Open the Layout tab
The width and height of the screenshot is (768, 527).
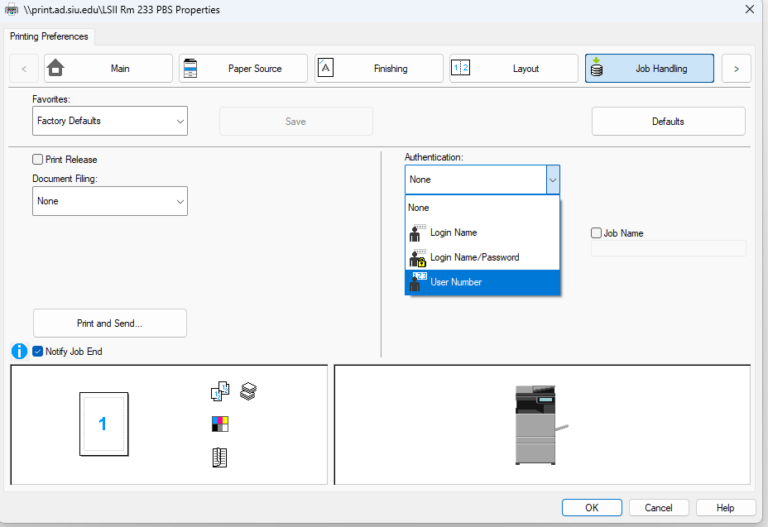point(514,69)
